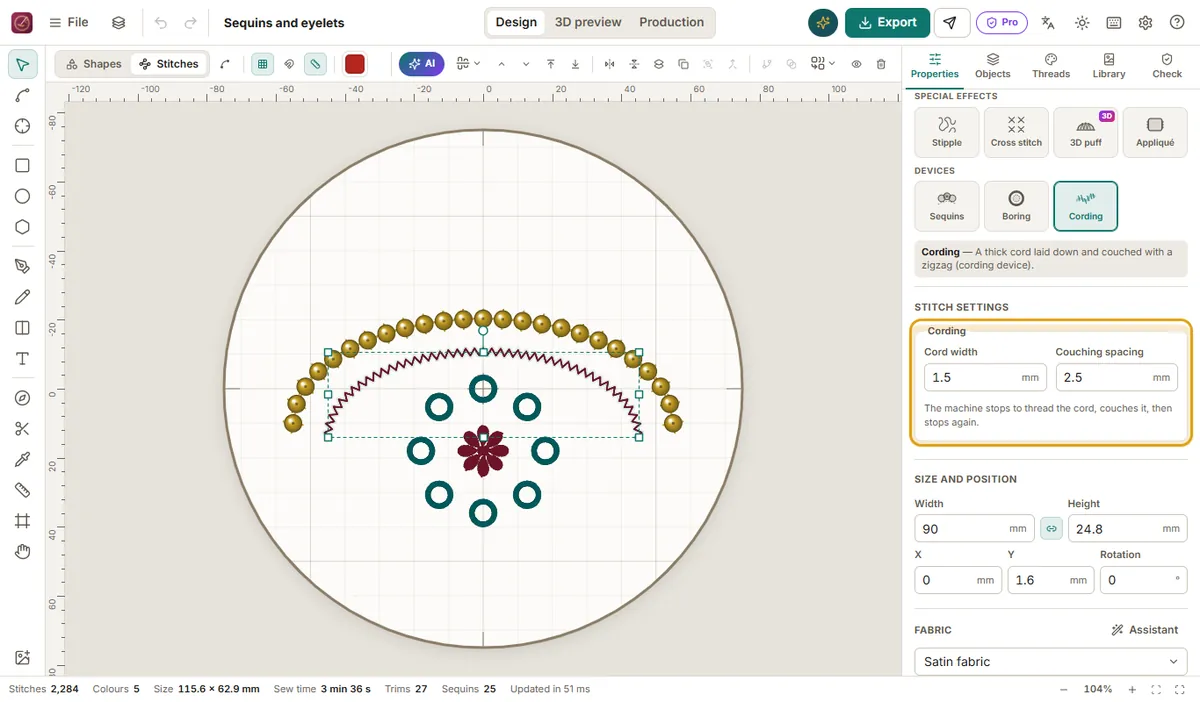Select the hexagon polygon tool
The height and width of the screenshot is (702, 1200).
click(22, 227)
